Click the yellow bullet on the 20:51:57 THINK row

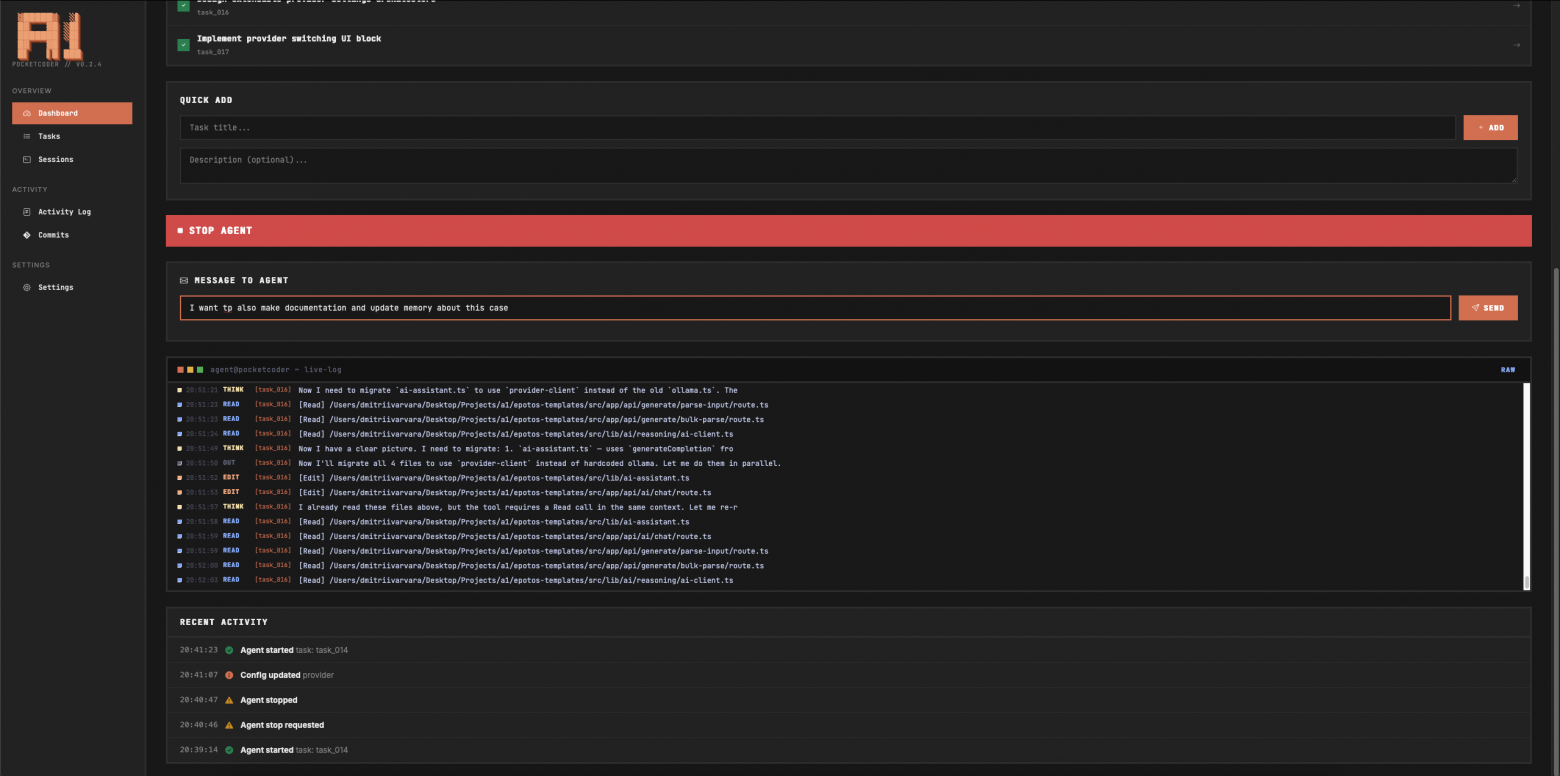179,507
